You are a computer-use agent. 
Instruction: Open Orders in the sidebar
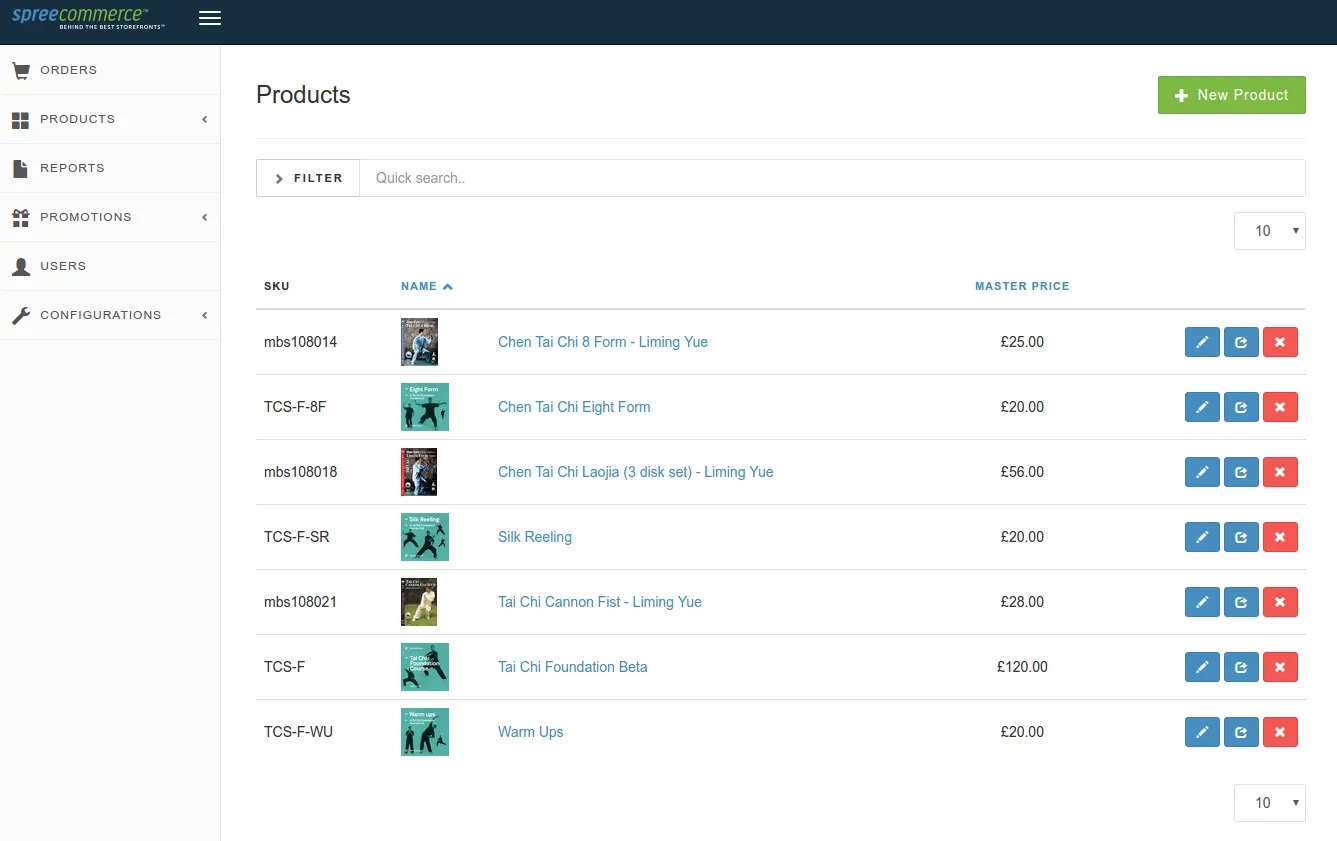pos(68,70)
